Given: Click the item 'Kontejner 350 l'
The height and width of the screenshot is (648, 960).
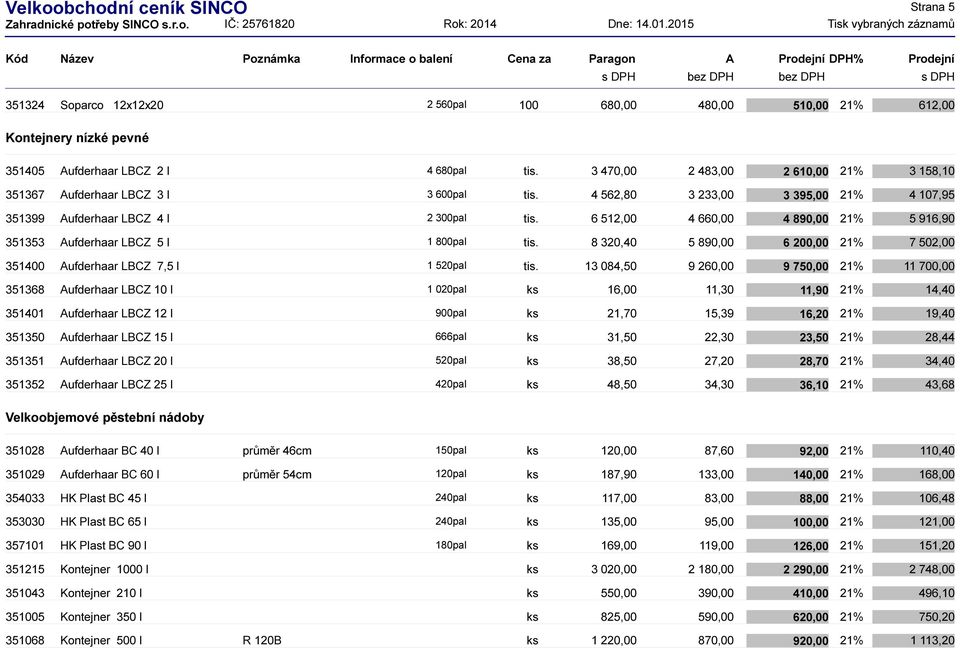Looking at the screenshot, I should coord(101,617).
